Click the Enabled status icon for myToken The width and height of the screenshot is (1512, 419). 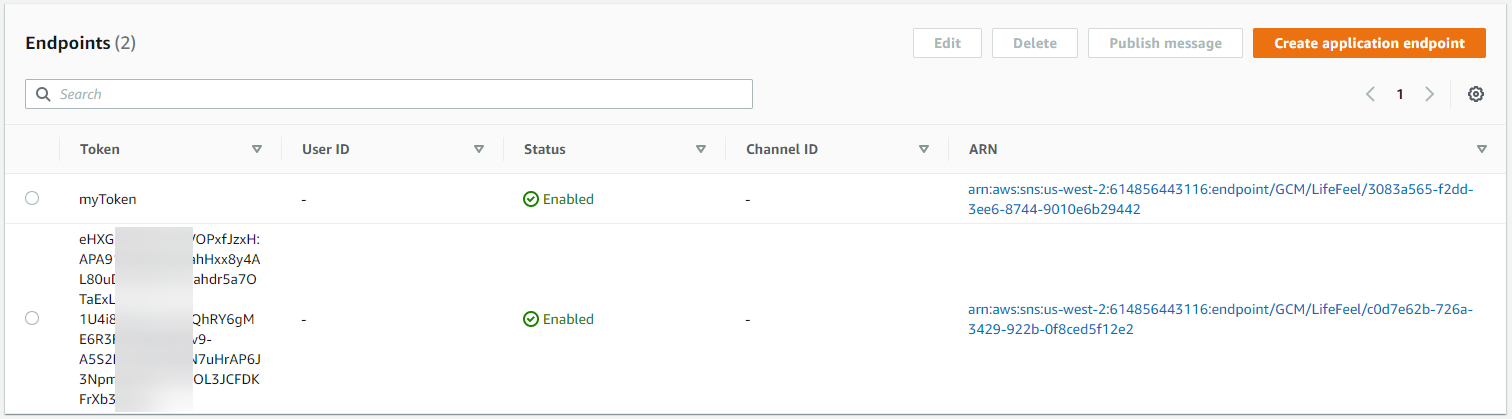click(x=531, y=199)
